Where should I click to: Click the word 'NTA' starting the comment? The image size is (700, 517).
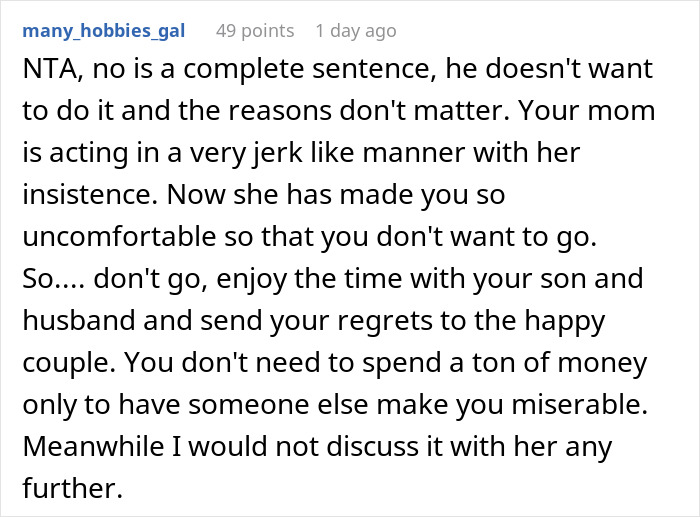coord(43,72)
